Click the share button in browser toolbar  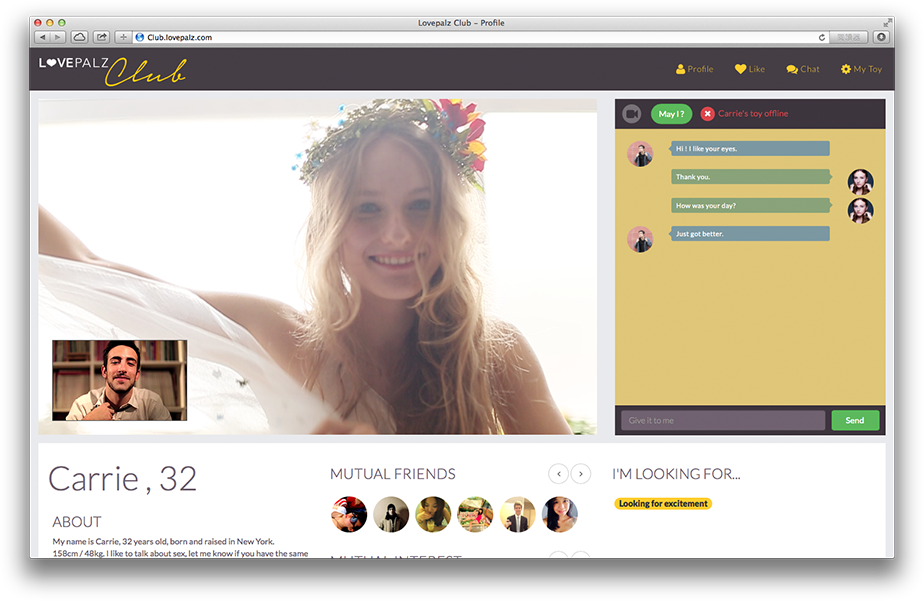tap(102, 37)
